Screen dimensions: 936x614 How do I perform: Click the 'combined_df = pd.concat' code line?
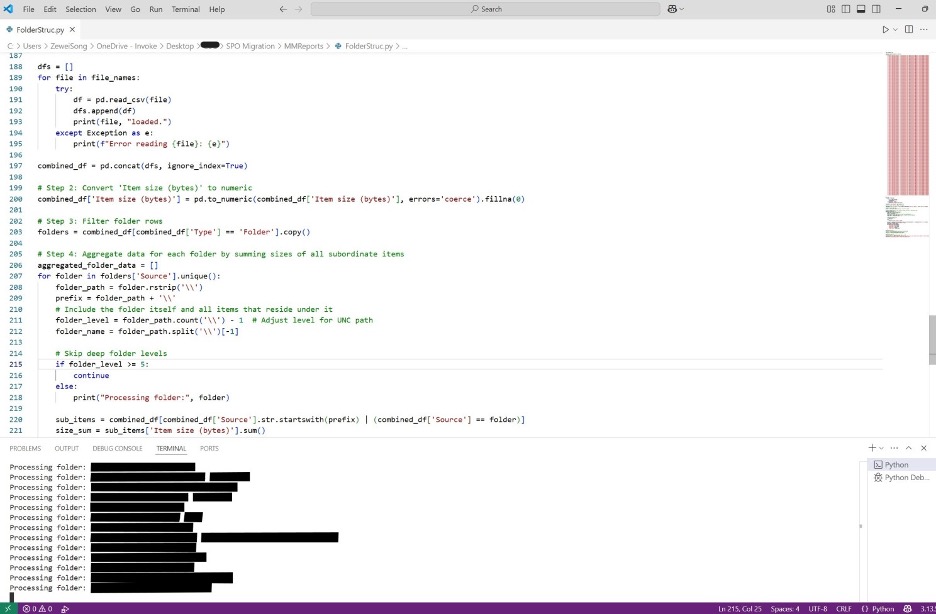point(142,165)
